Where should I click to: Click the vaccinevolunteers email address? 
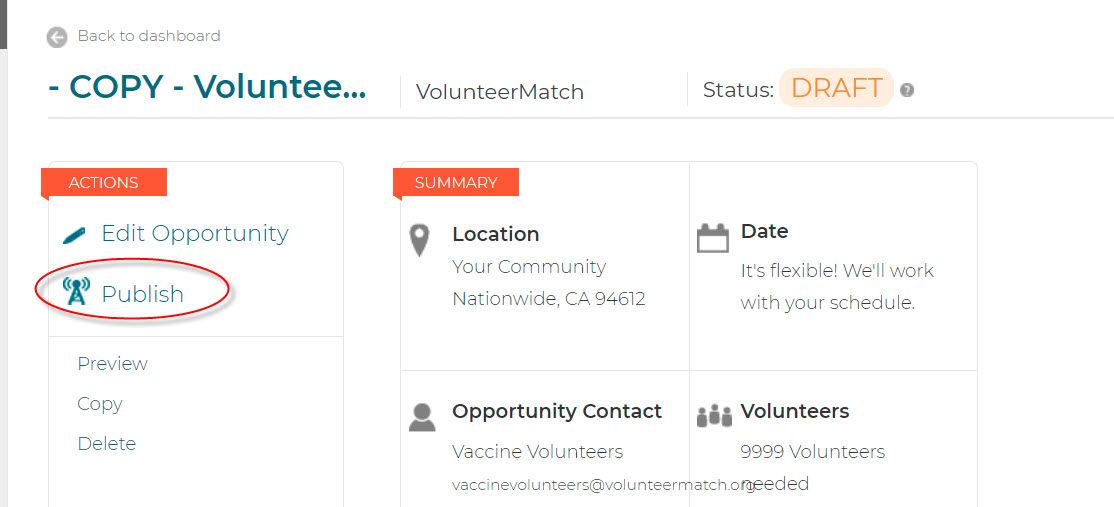coord(603,485)
